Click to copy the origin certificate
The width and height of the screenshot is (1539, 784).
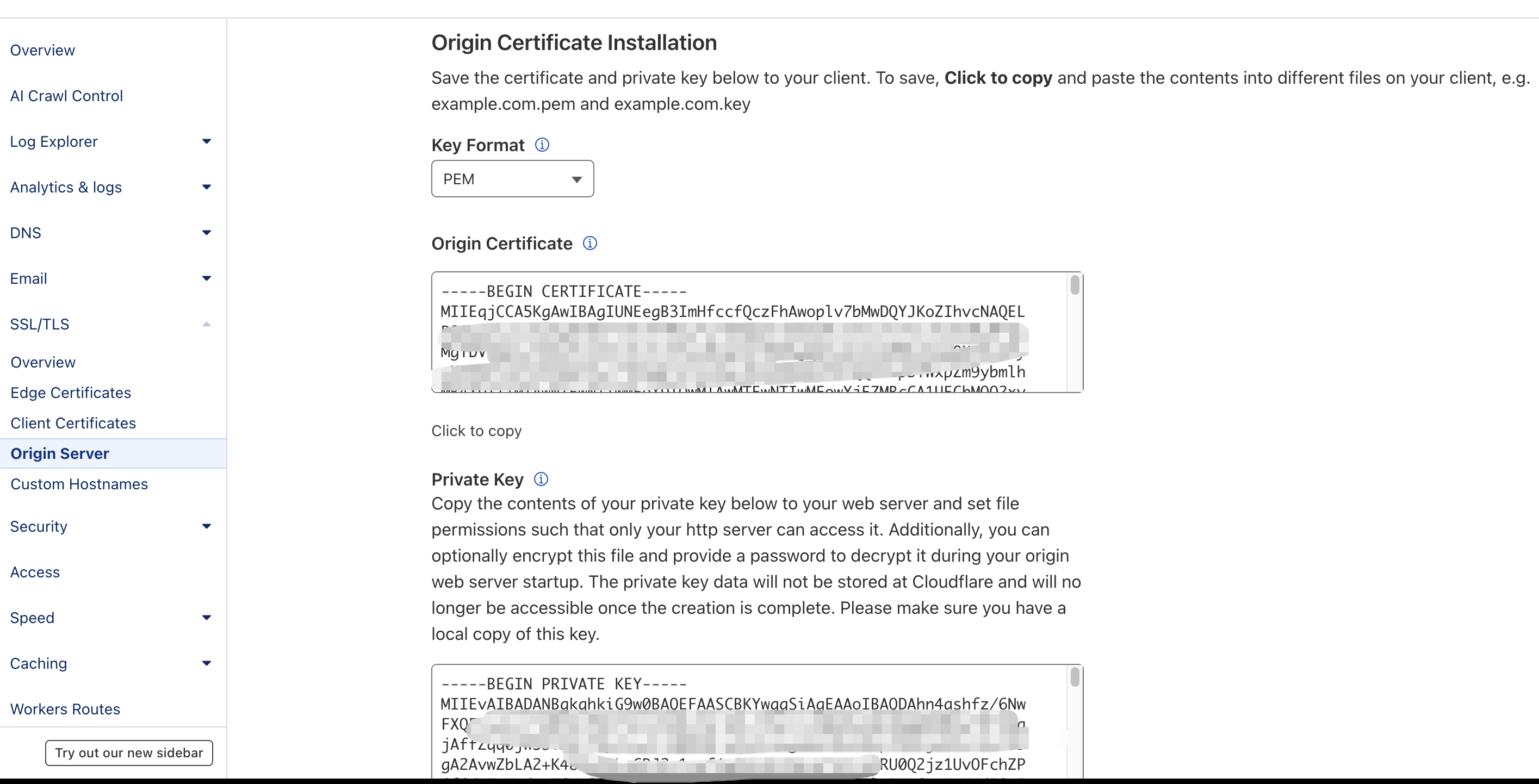tap(476, 431)
